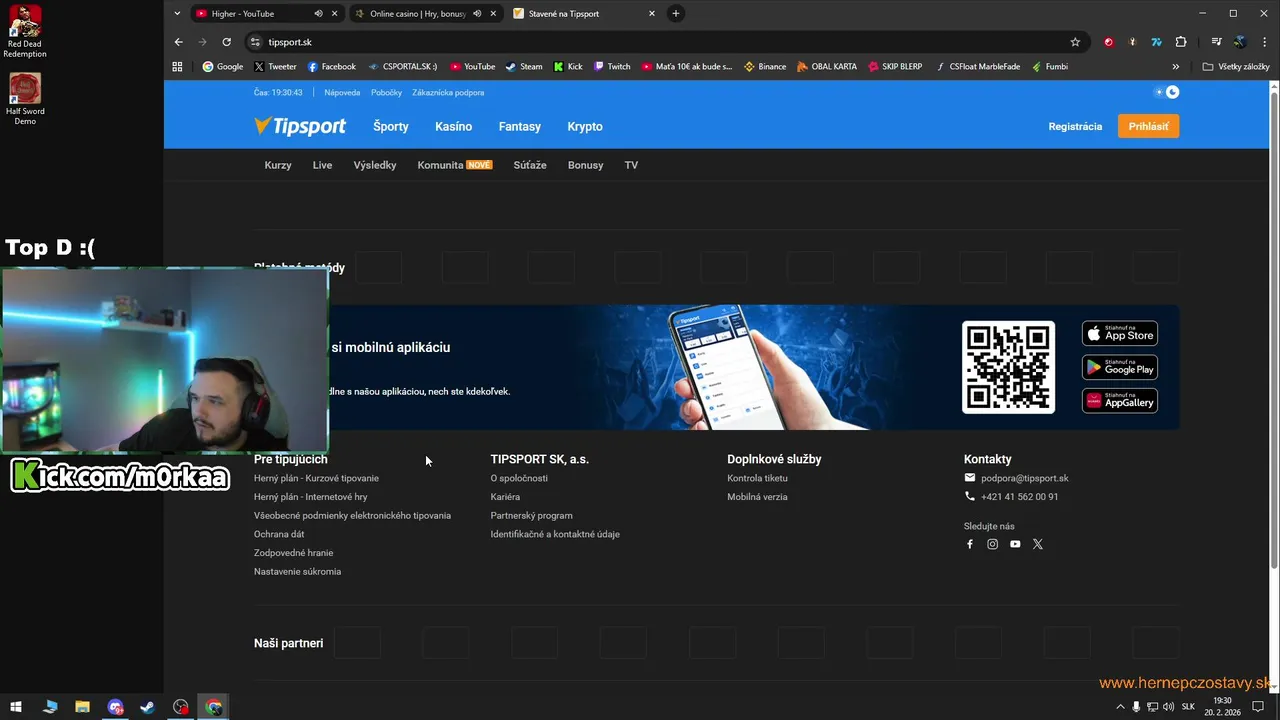Open Red Dead Redemption desktop shortcut
This screenshot has width=1280, height=720.
point(25,32)
